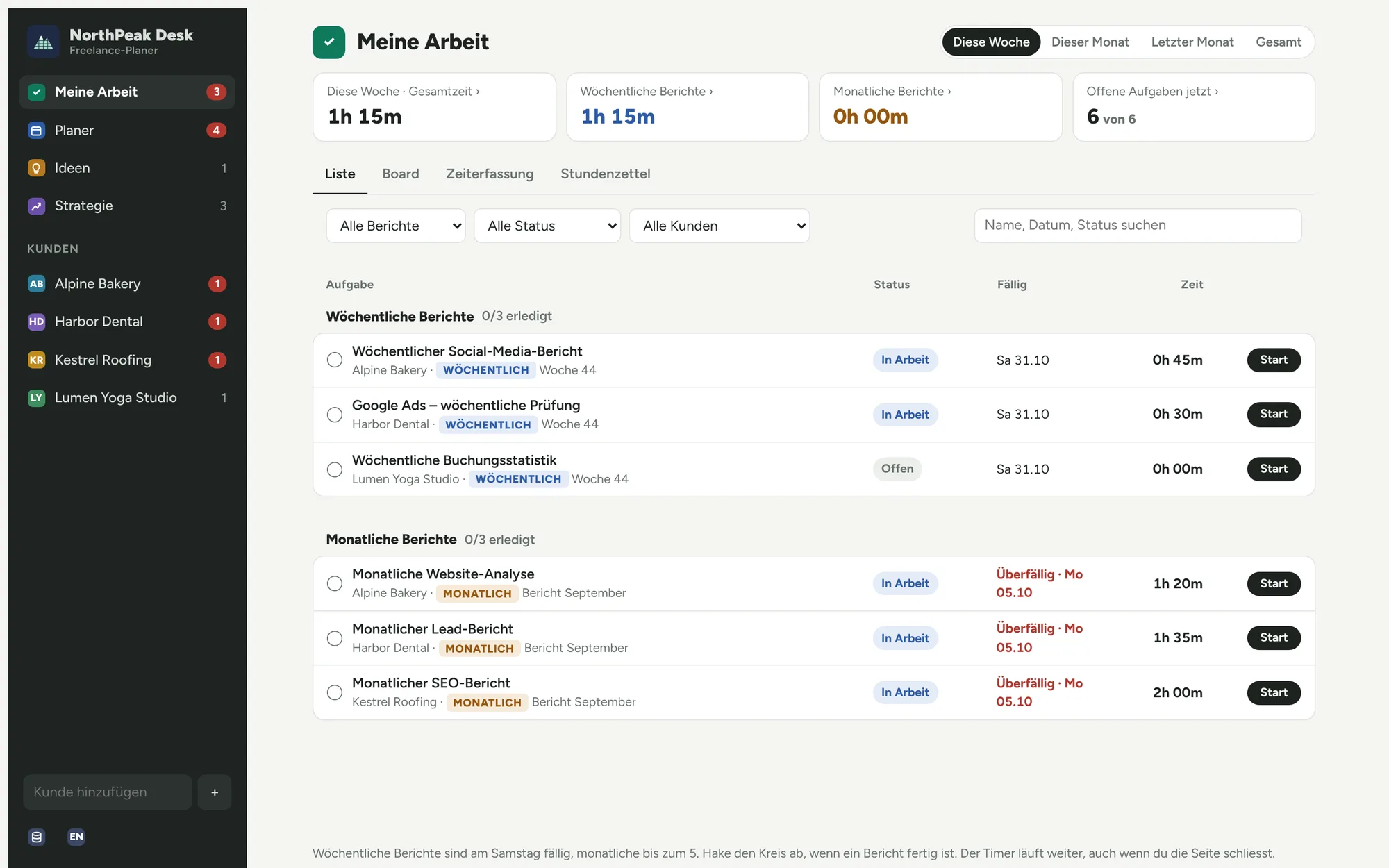Select the Letzter Monat period
The width and height of the screenshot is (1389, 868).
pyautogui.click(x=1192, y=42)
